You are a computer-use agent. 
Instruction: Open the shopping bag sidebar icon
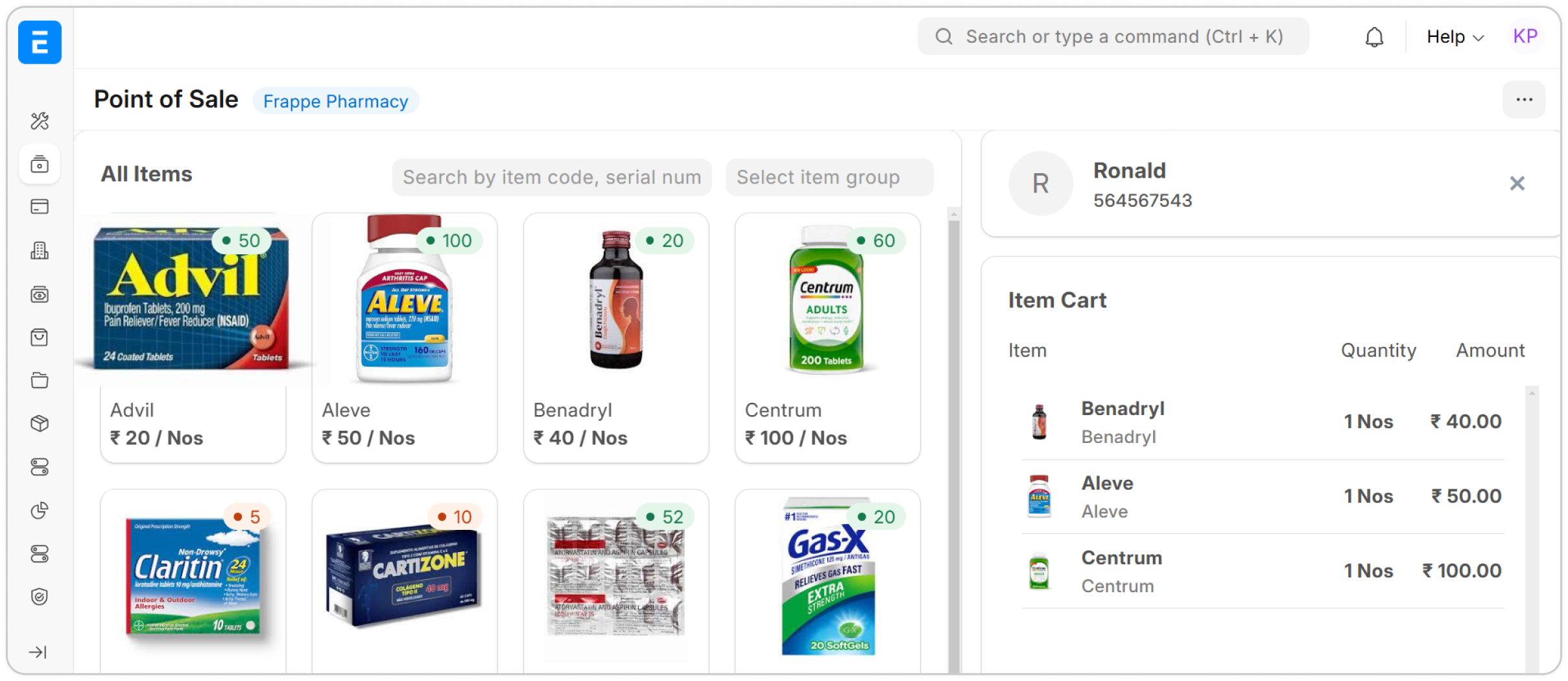coord(40,337)
